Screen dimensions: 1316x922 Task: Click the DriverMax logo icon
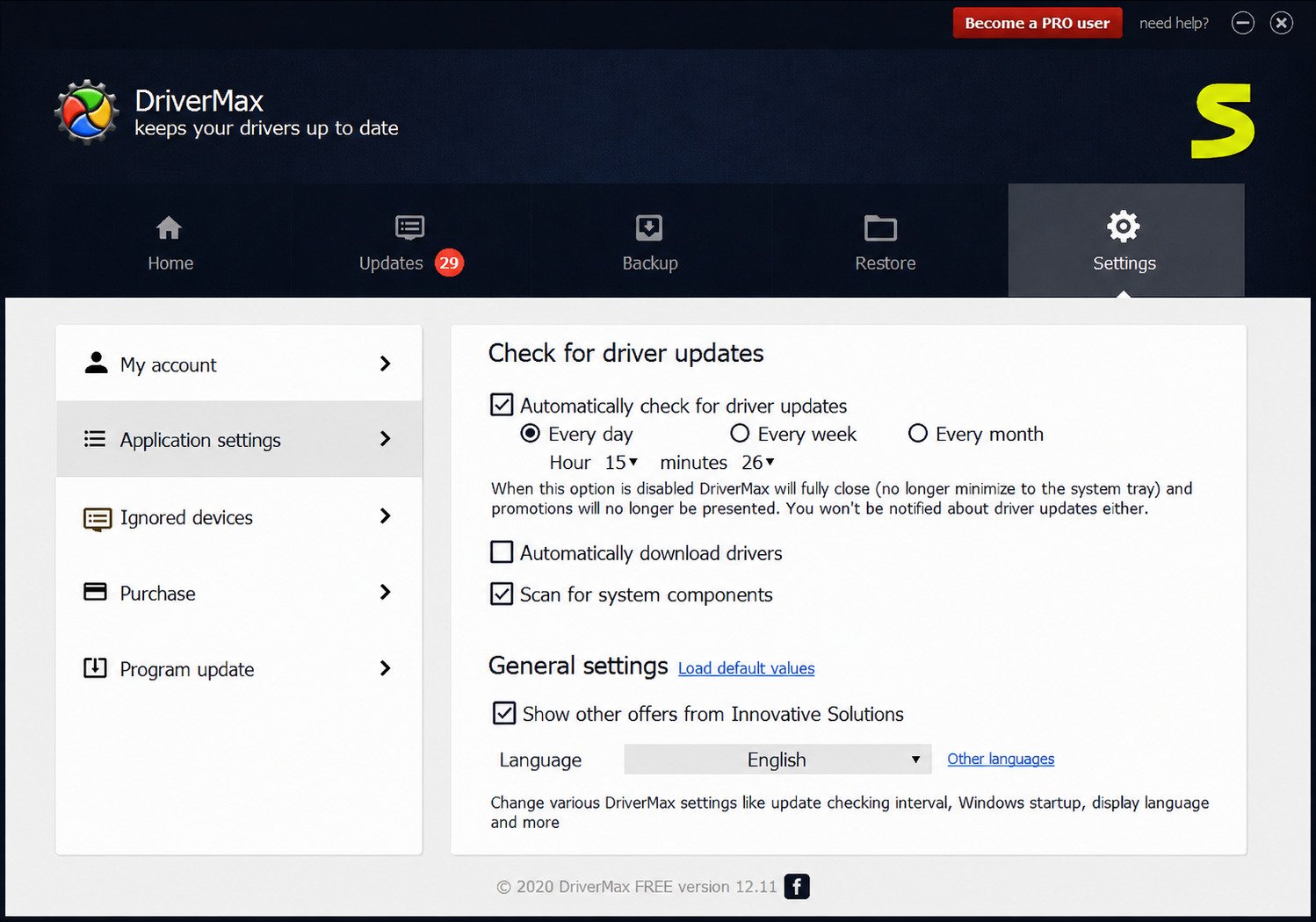[86, 112]
